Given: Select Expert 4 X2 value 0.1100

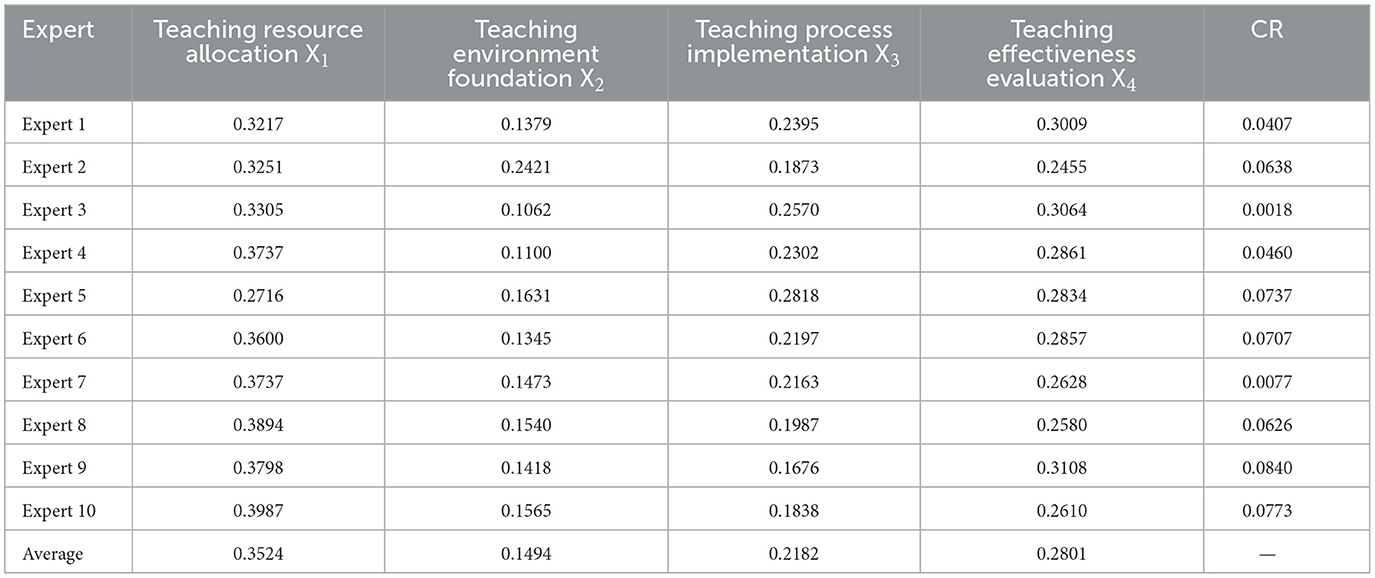Looking at the screenshot, I should coord(525,253).
